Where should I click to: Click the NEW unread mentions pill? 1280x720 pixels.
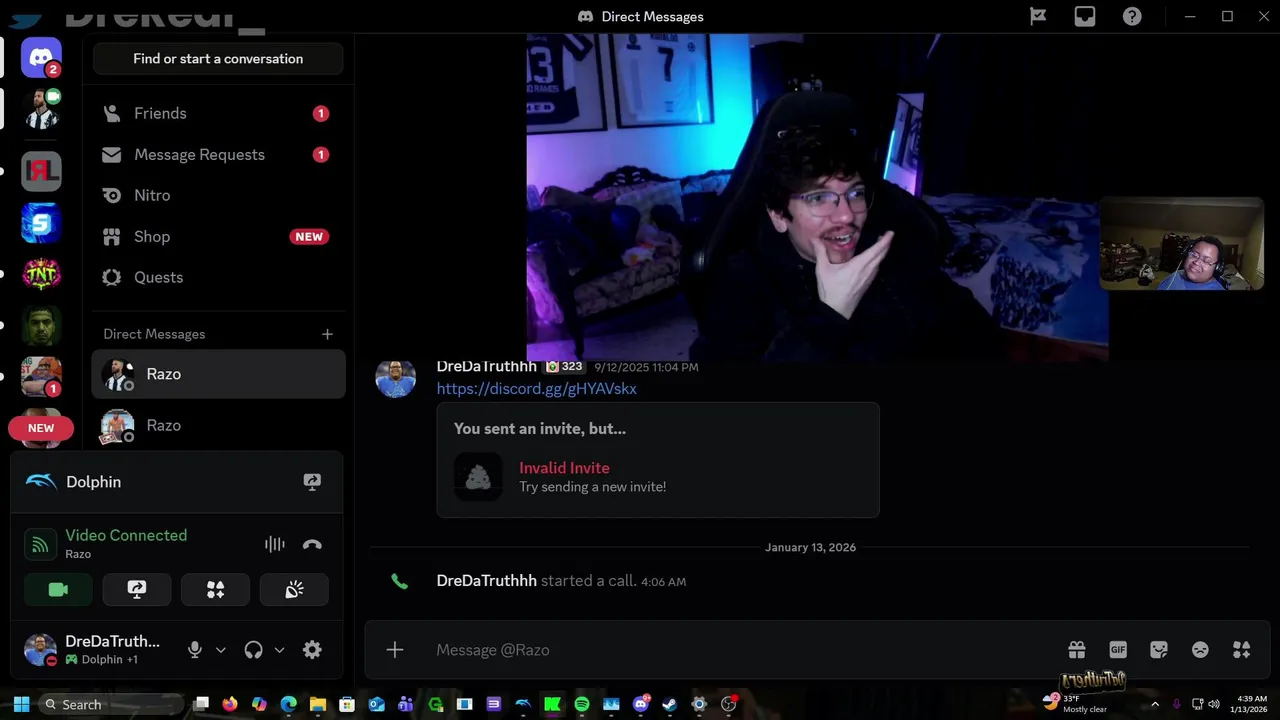[x=41, y=428]
